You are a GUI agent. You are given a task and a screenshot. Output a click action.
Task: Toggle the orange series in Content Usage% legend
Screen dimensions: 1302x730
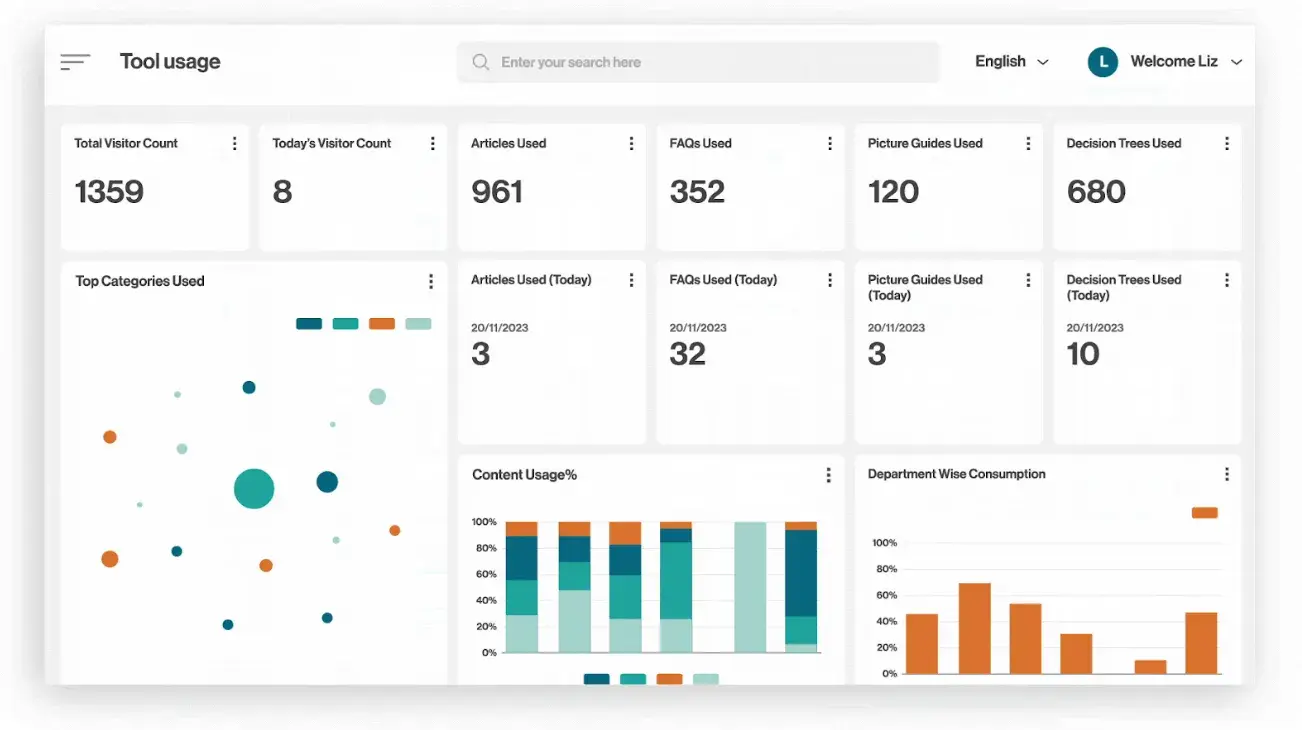(x=667, y=678)
